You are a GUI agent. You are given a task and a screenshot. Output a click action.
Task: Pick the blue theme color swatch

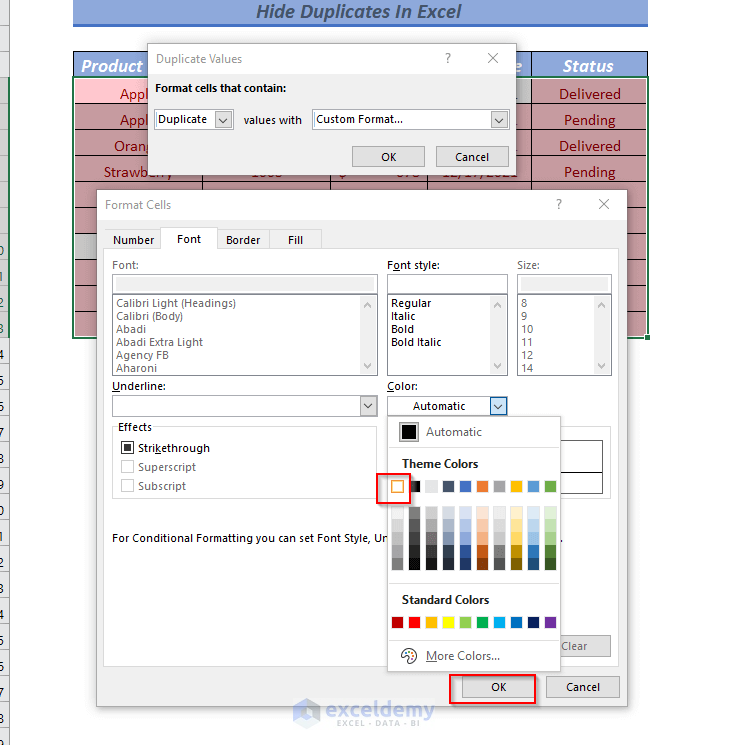466,487
